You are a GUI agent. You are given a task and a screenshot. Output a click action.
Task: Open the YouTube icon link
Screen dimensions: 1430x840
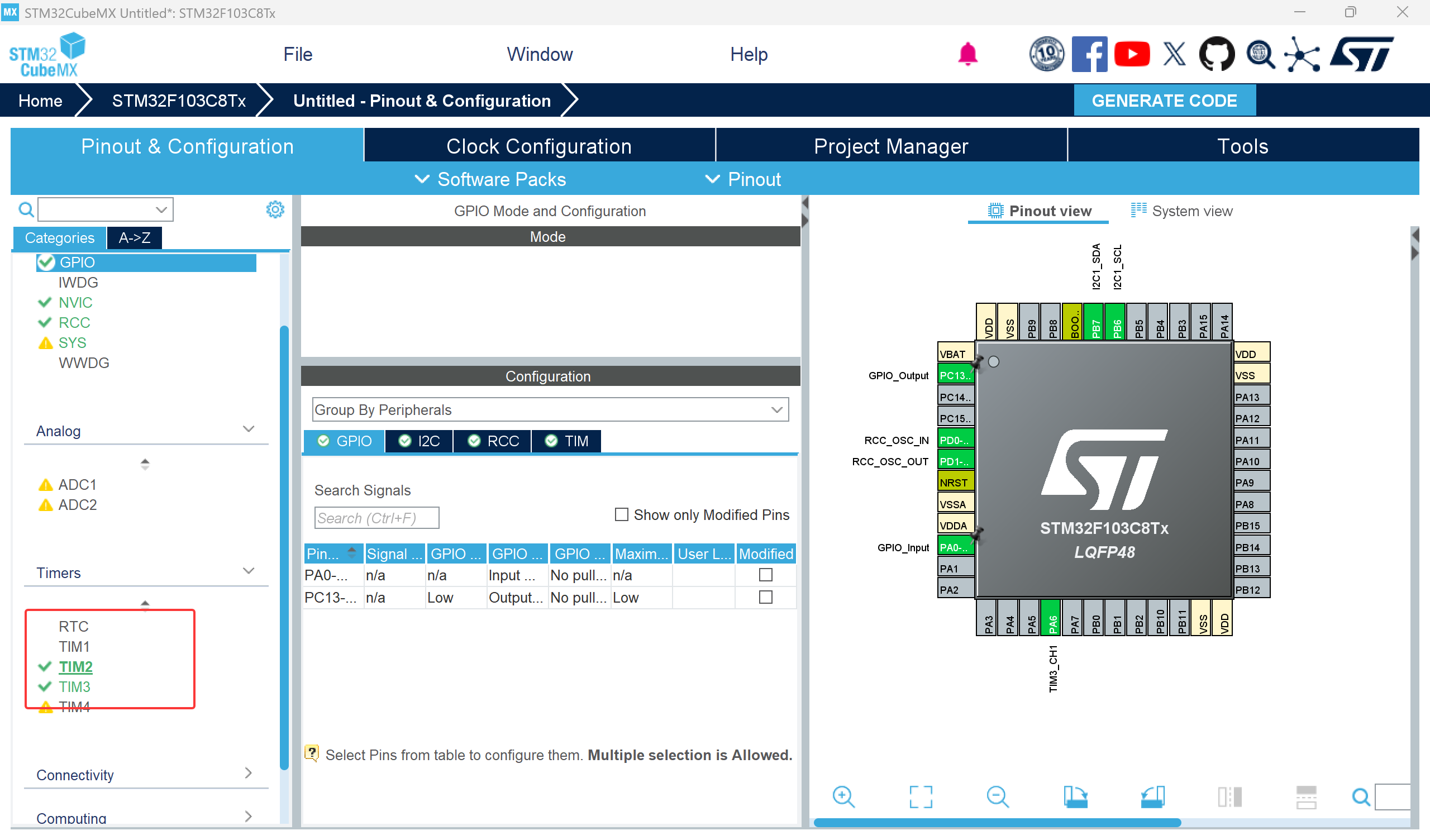point(1132,55)
